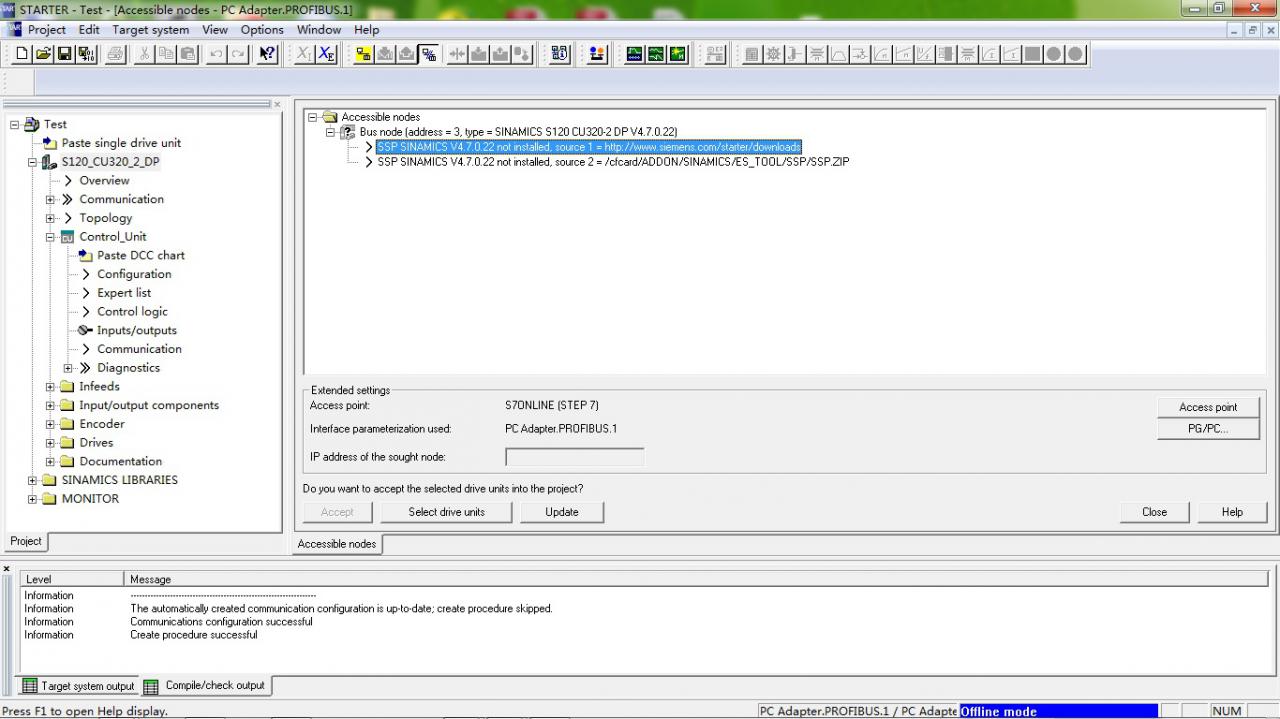Click the Select drive units button
Viewport: 1280px width, 719px height.
[446, 512]
